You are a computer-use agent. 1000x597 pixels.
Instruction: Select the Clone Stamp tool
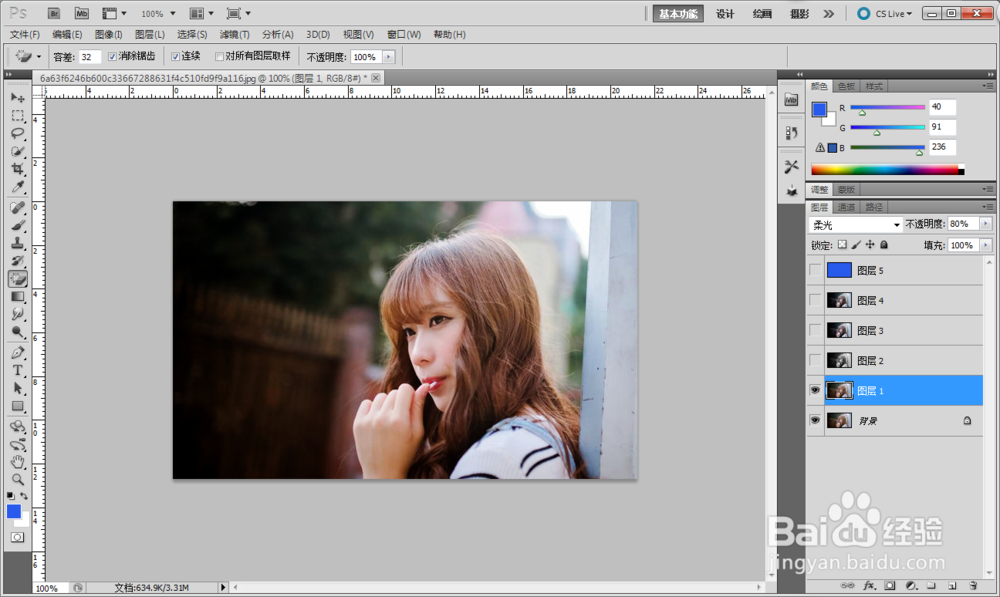(17, 243)
